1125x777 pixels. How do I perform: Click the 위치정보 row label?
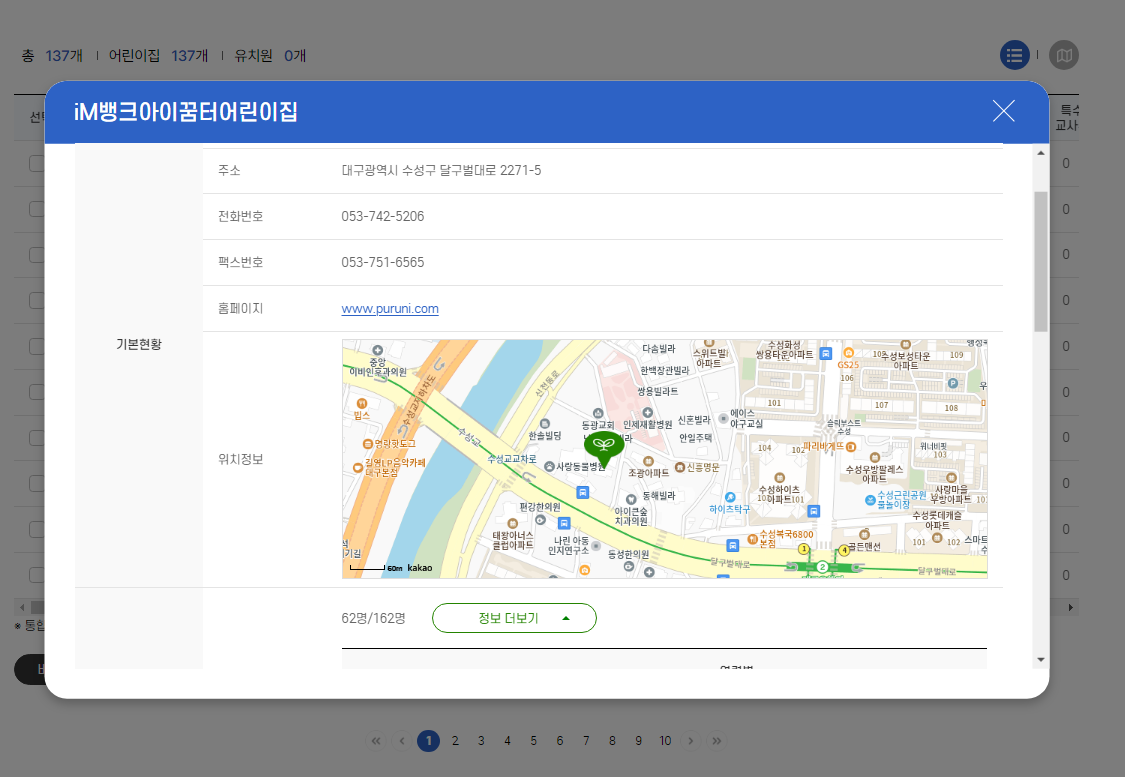240,459
